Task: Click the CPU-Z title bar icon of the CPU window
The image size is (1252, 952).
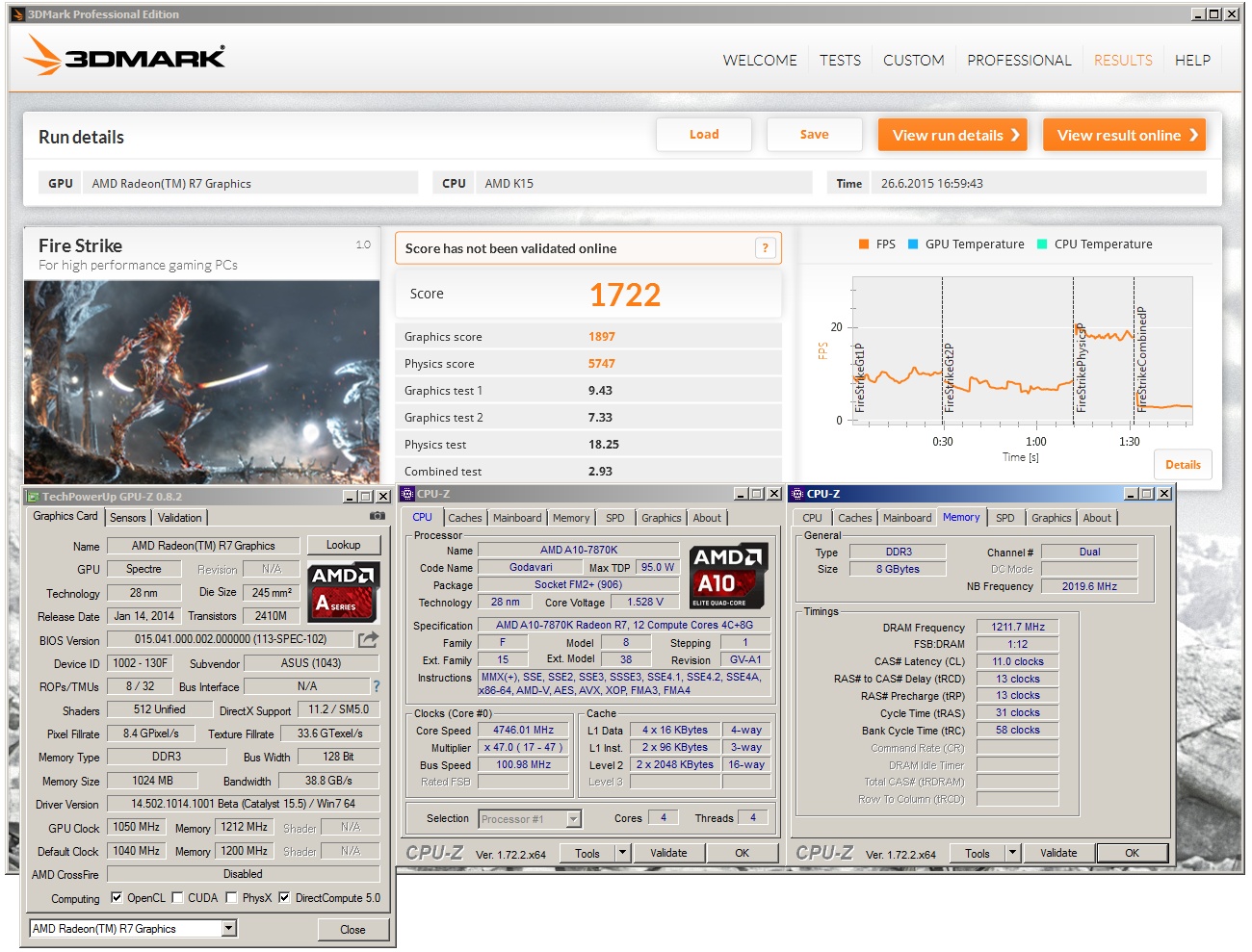Action: pyautogui.click(x=407, y=494)
